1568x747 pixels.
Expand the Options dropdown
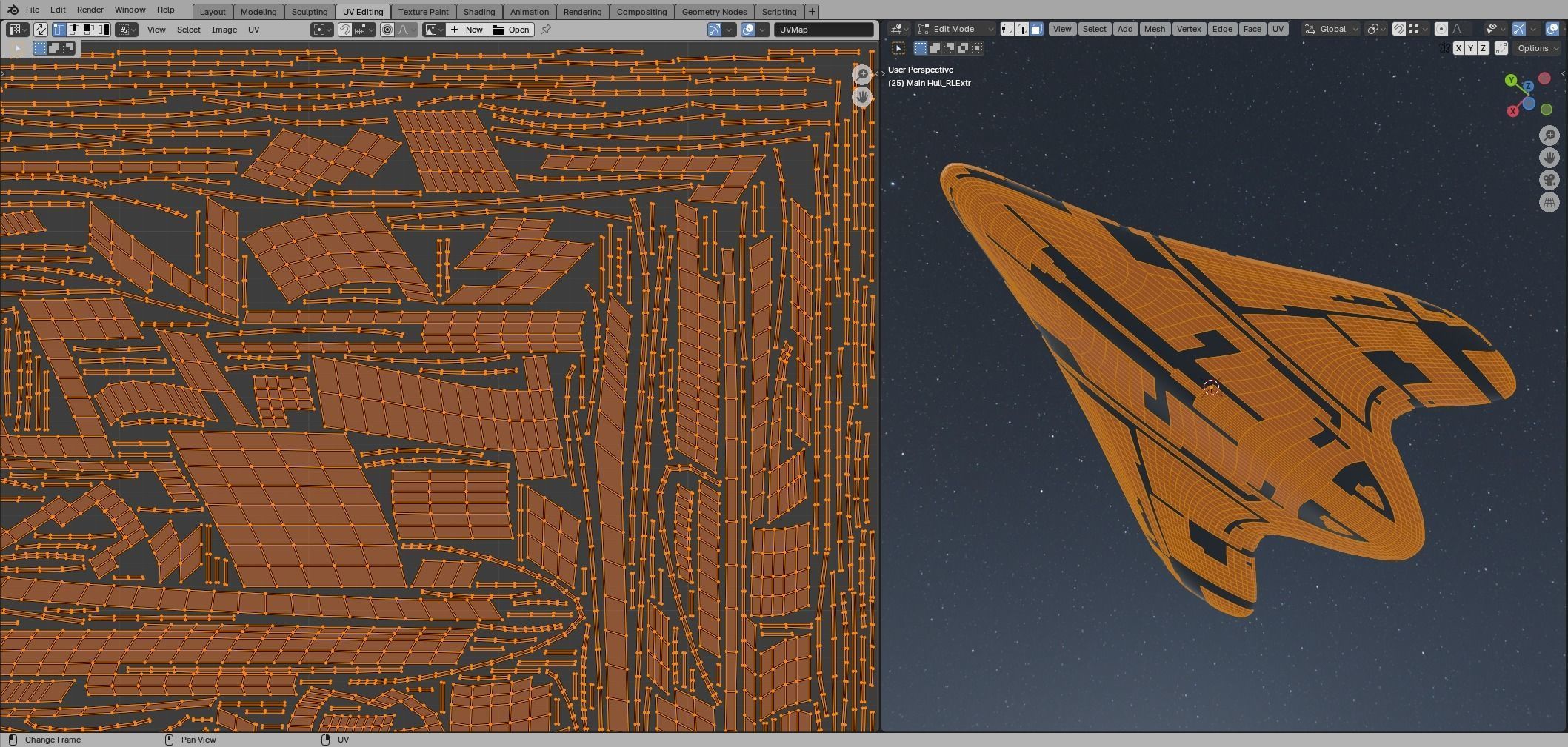coord(1537,48)
